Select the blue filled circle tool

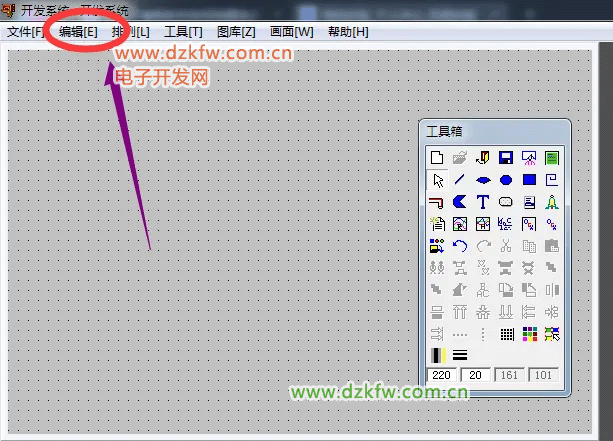(x=506, y=180)
